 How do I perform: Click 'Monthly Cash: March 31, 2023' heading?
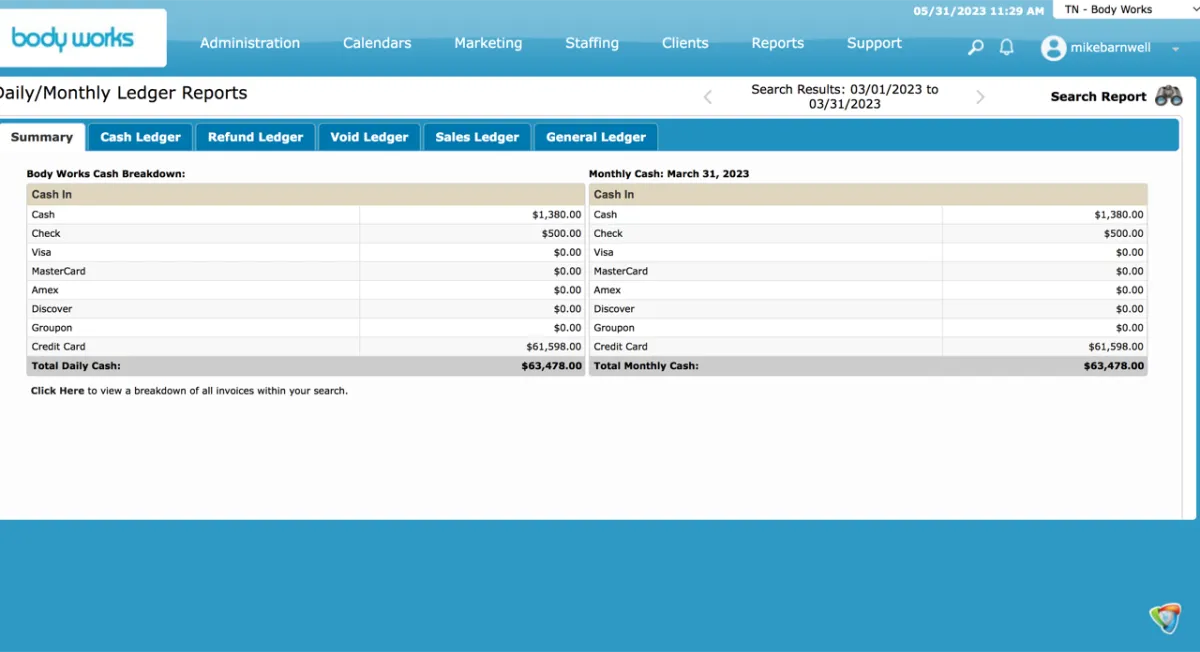point(669,174)
